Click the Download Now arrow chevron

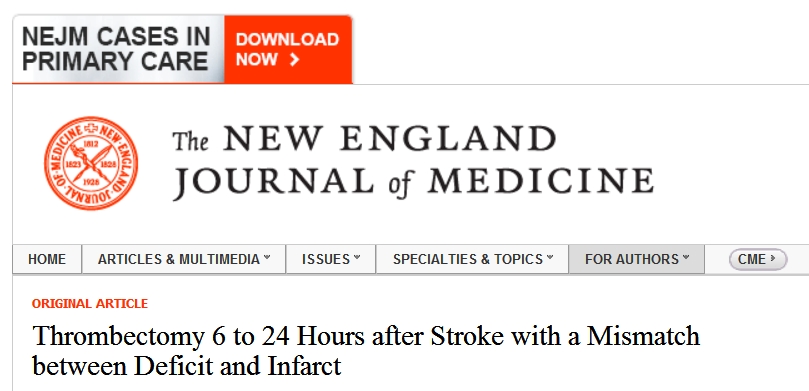[295, 60]
